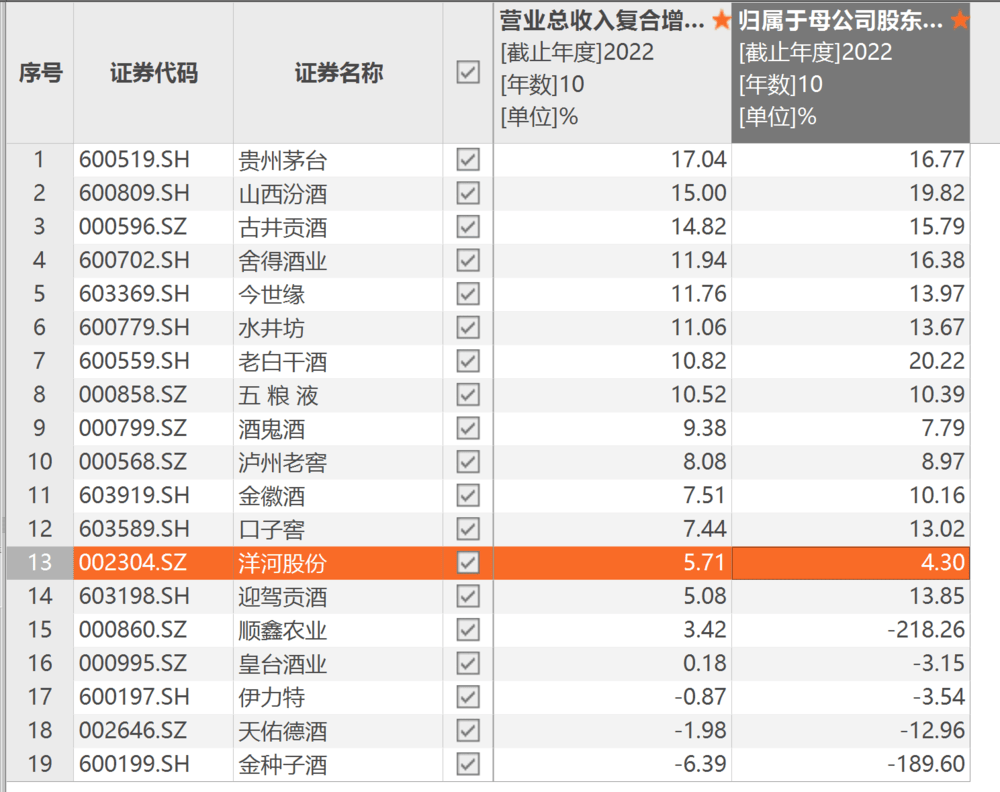Image resolution: width=1000 pixels, height=792 pixels.
Task: Select the net profit value 20.22
Action: click(937, 361)
